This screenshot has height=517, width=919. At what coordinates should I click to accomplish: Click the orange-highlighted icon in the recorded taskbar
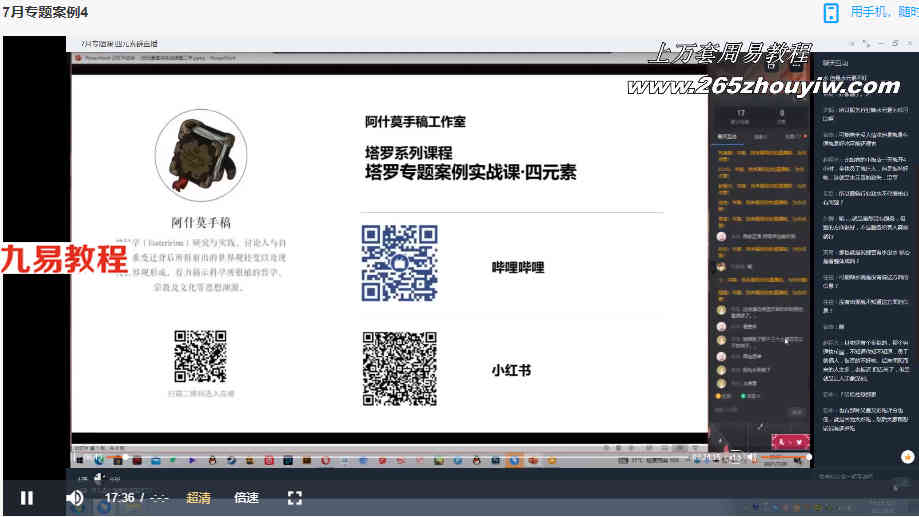click(514, 461)
